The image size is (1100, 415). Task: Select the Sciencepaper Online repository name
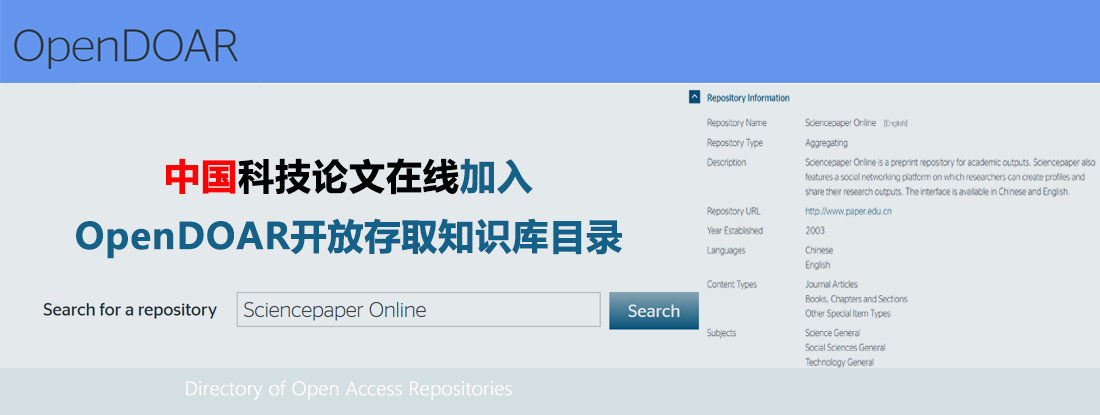click(x=841, y=123)
